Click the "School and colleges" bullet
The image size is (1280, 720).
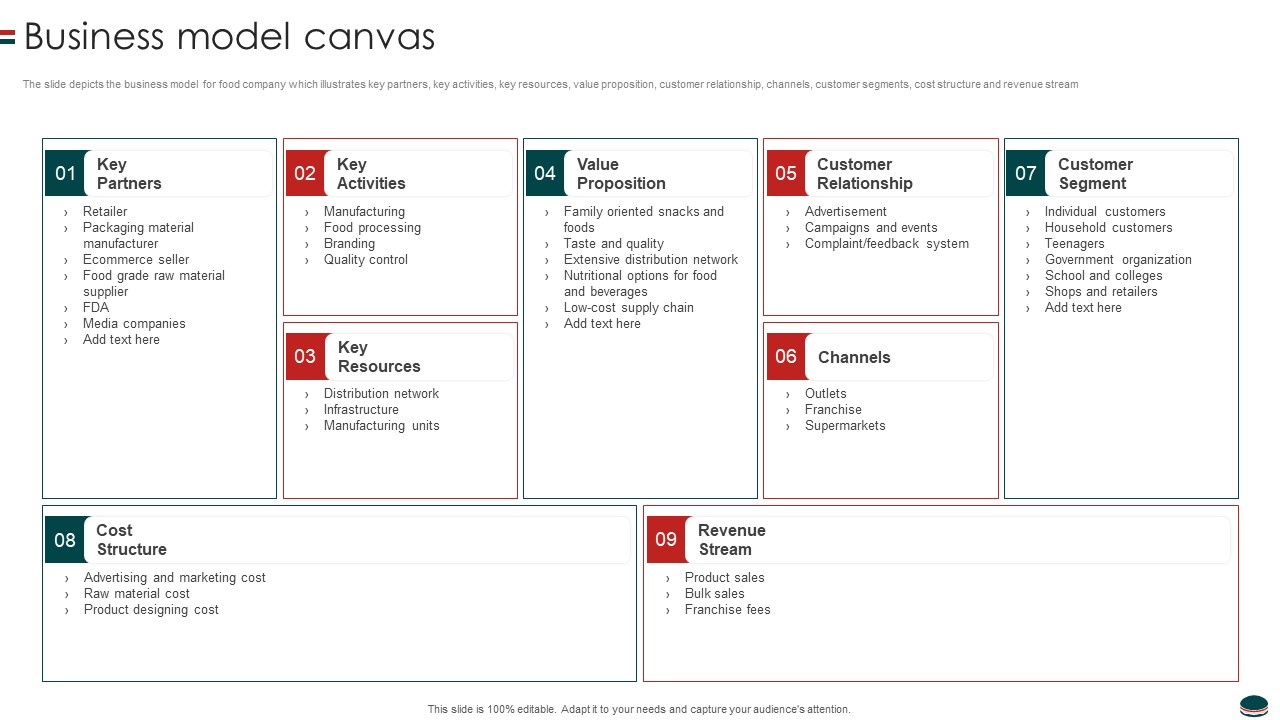tap(1103, 276)
